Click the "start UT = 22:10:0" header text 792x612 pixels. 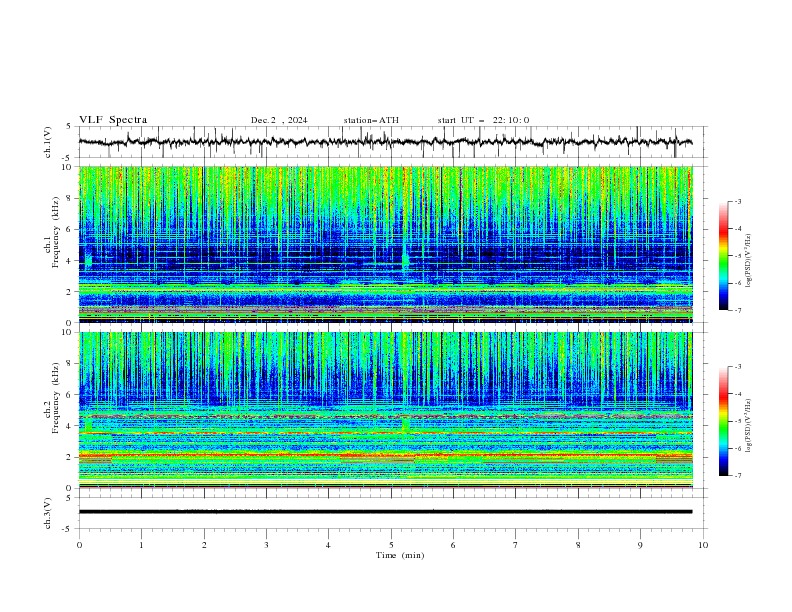point(483,120)
